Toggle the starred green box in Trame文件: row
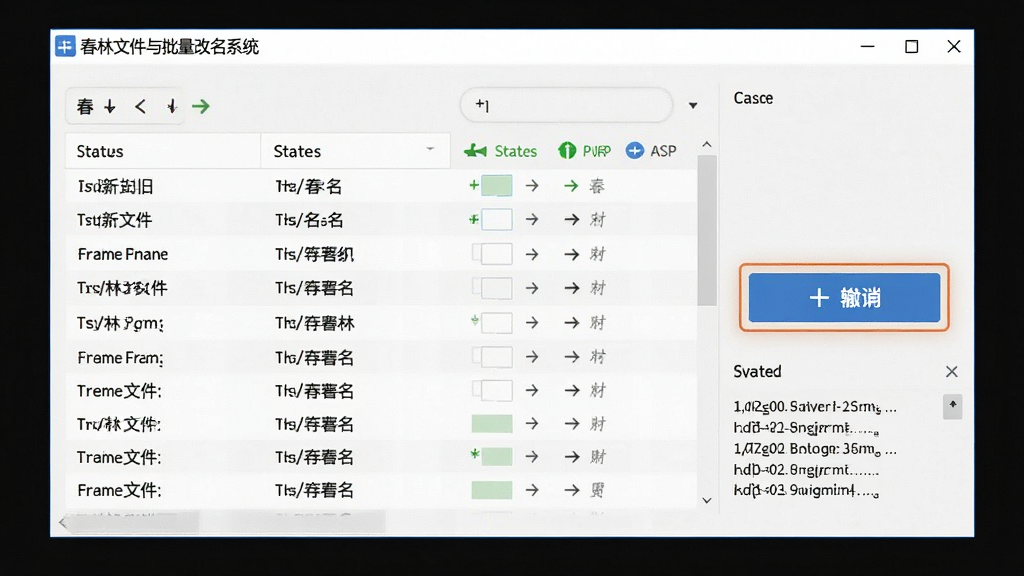Viewport: 1024px width, 576px height. pyautogui.click(x=496, y=456)
